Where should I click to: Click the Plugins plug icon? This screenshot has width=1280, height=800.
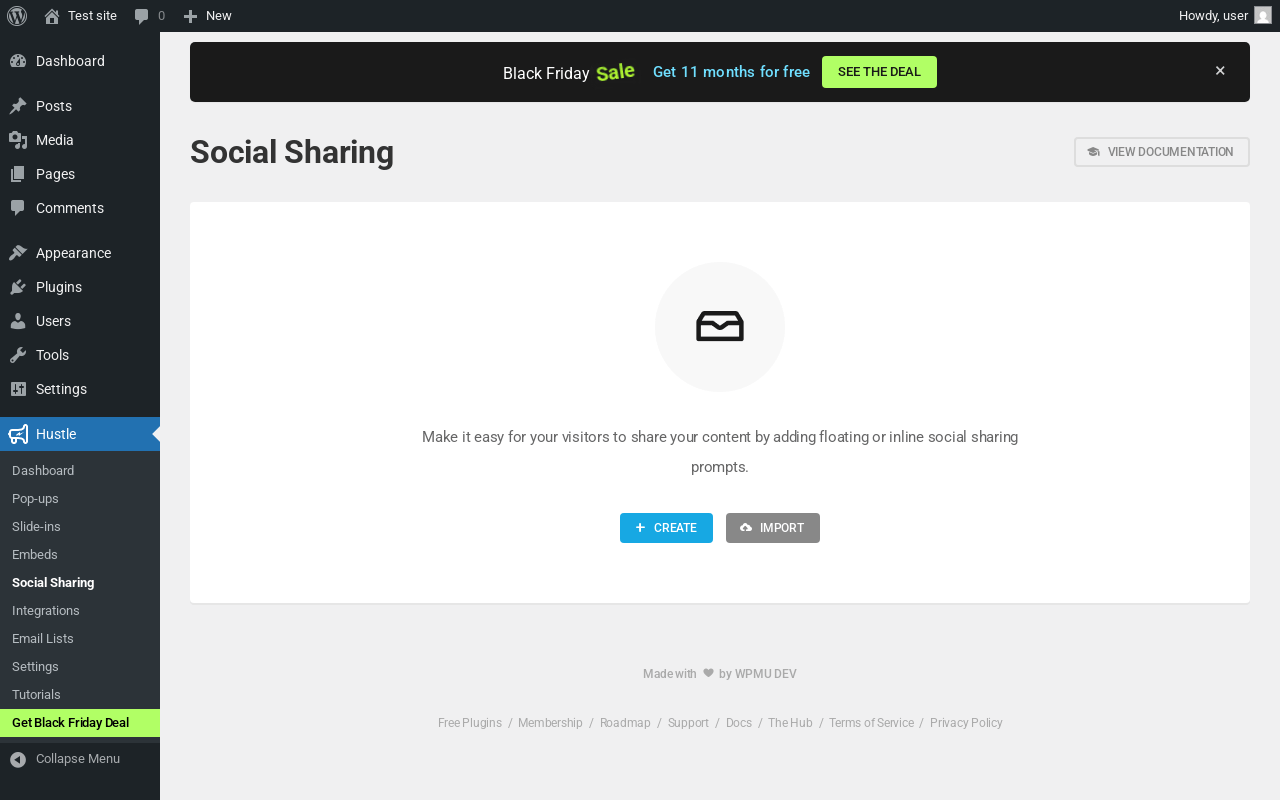coord(18,287)
